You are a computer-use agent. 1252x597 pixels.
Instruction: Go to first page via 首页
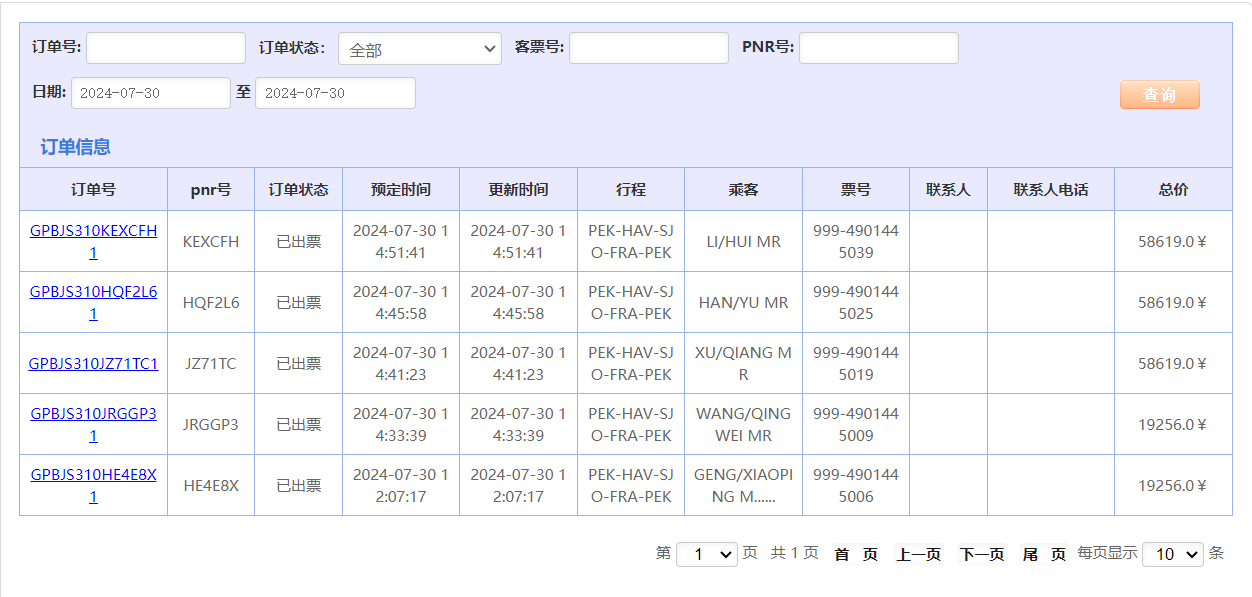click(856, 554)
